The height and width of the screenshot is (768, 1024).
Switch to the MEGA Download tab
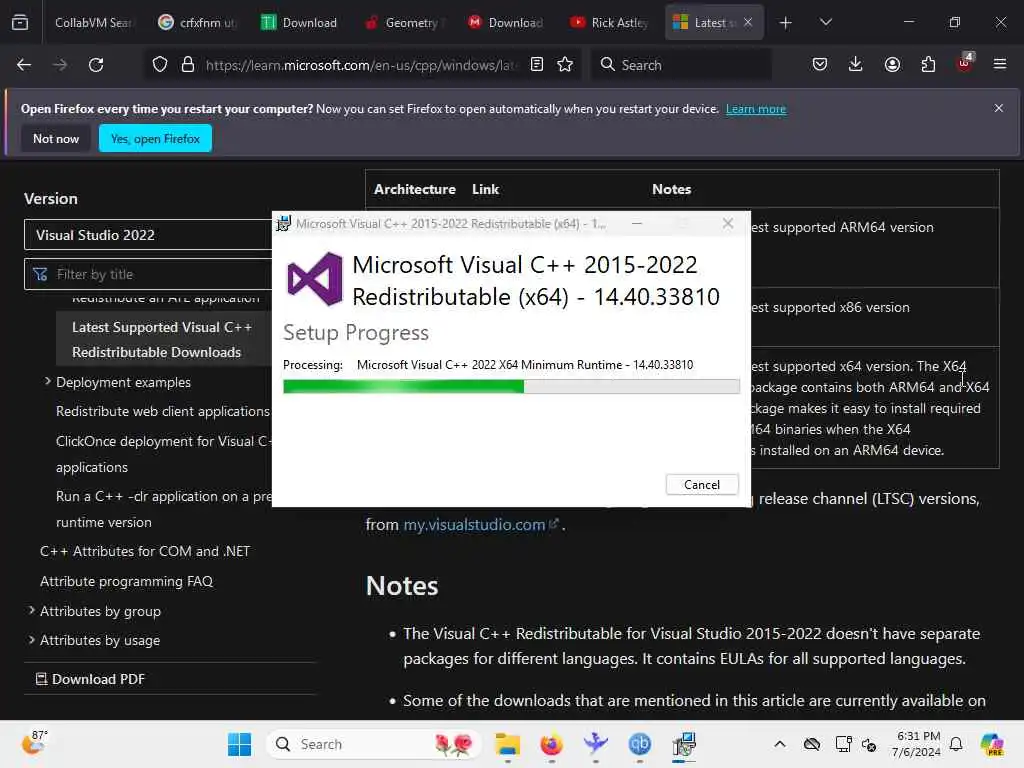coord(507,23)
